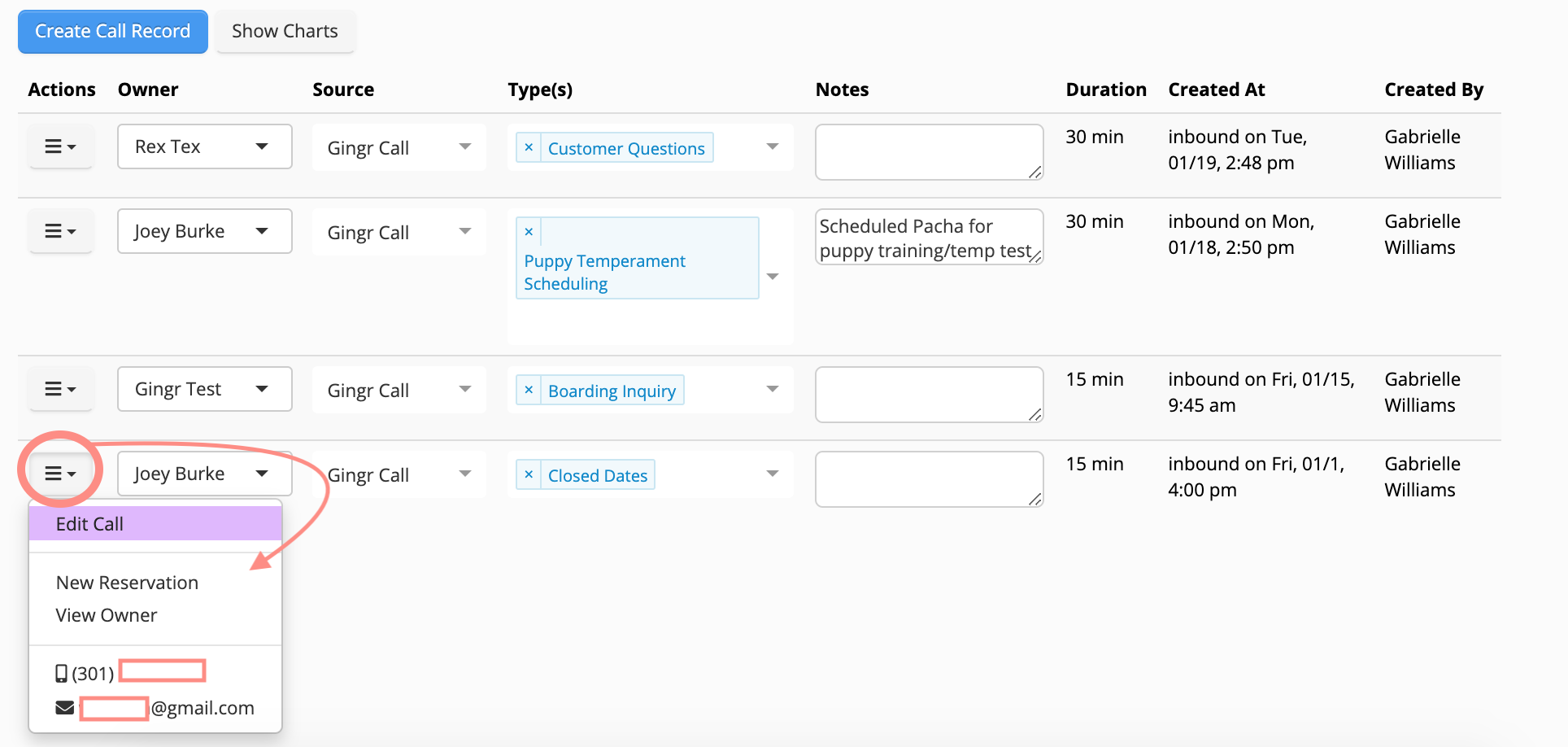Click the (301) phone number entry
This screenshot has height=747, width=1568.
point(130,673)
